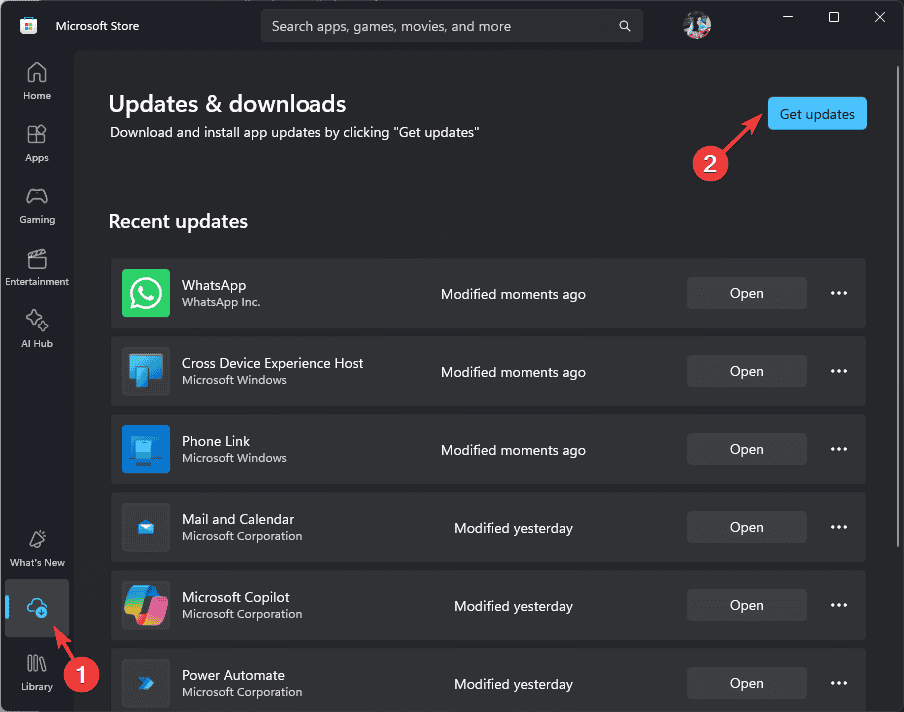This screenshot has width=904, height=712.
Task: Open the Home section in sidebar
Action: [37, 81]
